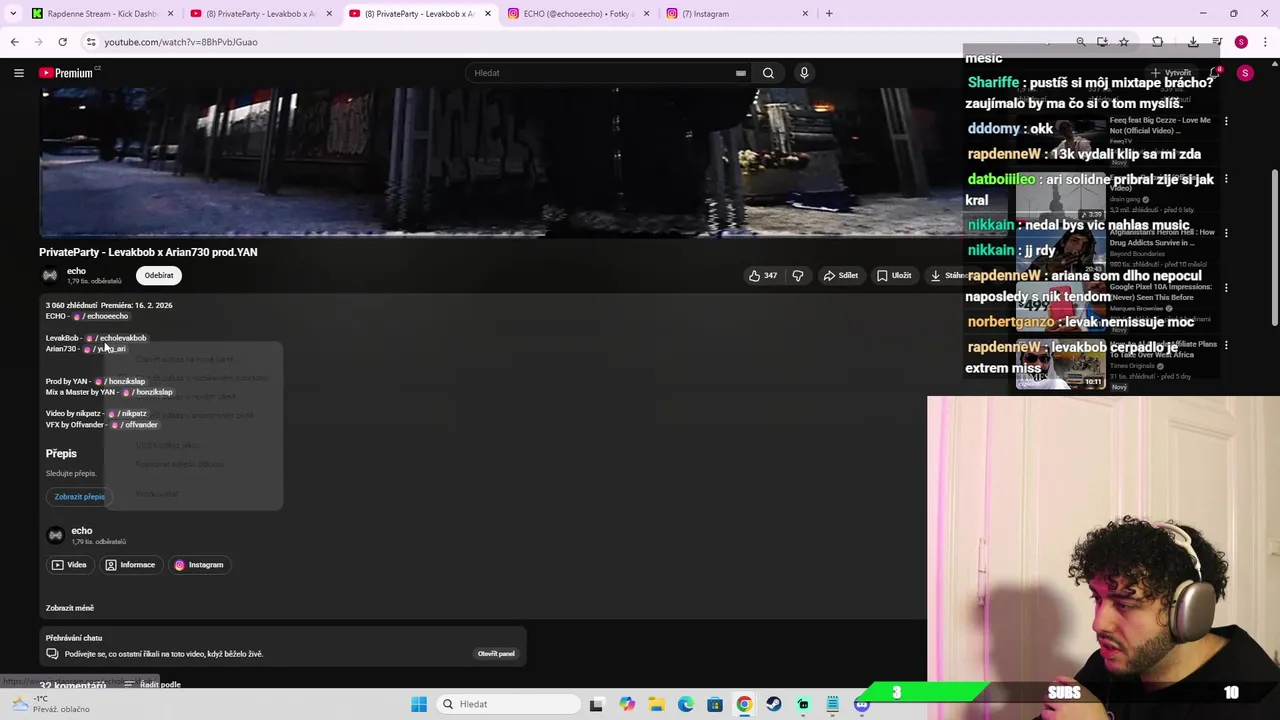Image resolution: width=1280 pixels, height=720 pixels.
Task: Open the echooeecho Instagram link
Action: point(101,316)
